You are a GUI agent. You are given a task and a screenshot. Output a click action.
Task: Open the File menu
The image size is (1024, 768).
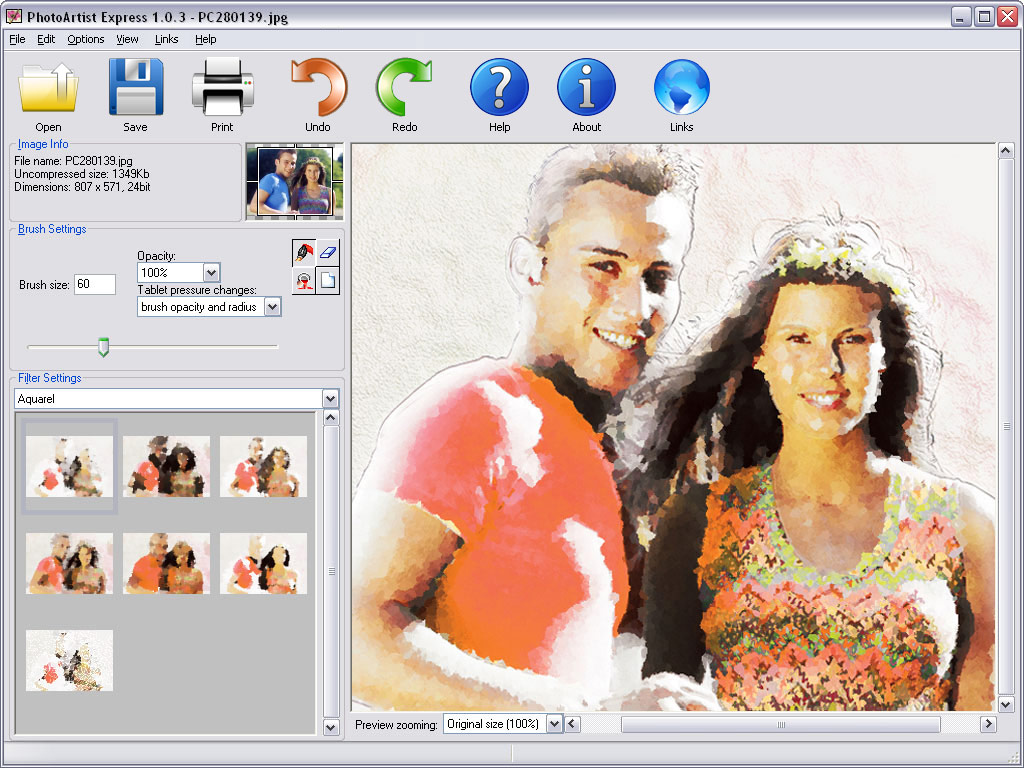(x=17, y=39)
